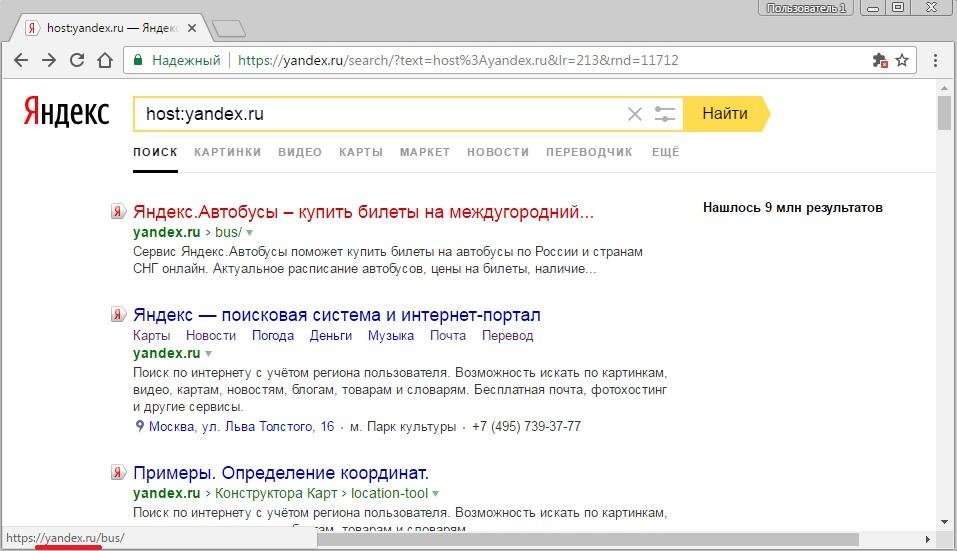Bookmark this page with the star icon
The image size is (957, 551).
(902, 60)
